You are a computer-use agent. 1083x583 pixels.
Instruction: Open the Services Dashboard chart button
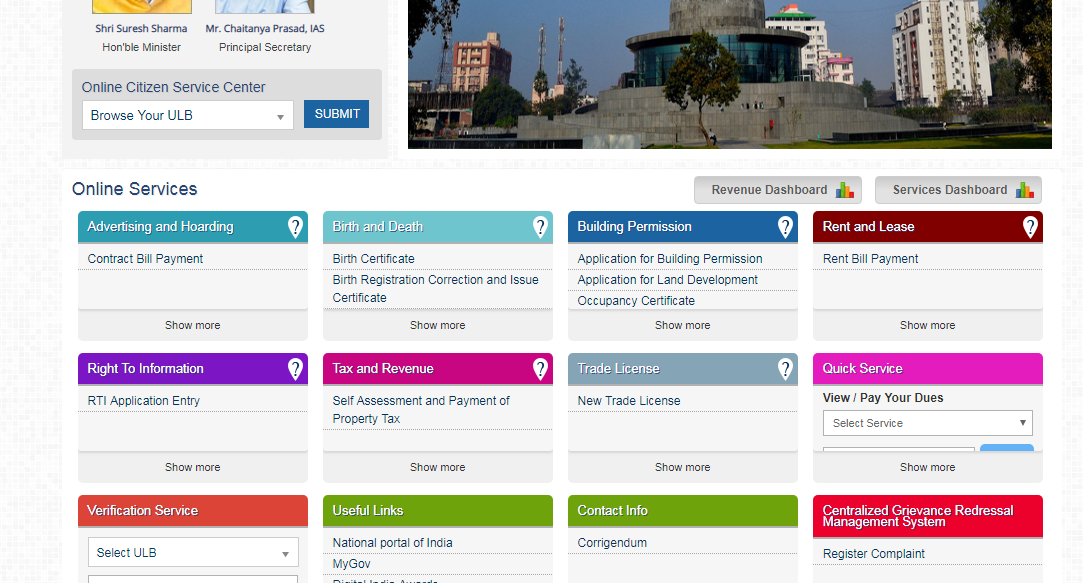tap(958, 190)
